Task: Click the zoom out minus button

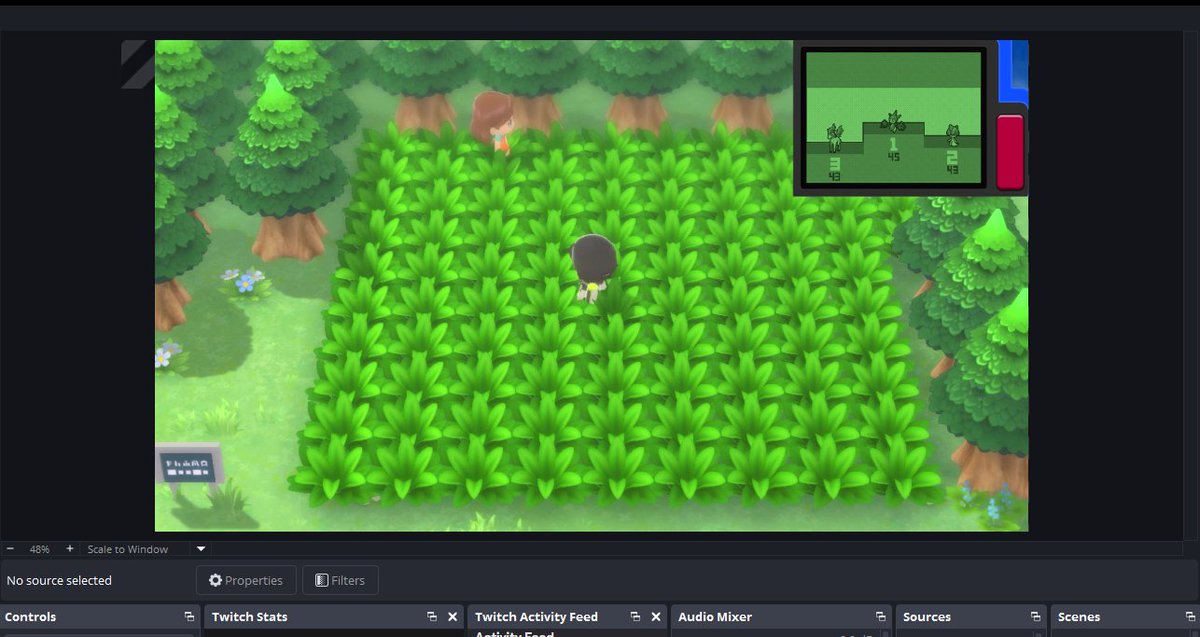Action: point(9,549)
